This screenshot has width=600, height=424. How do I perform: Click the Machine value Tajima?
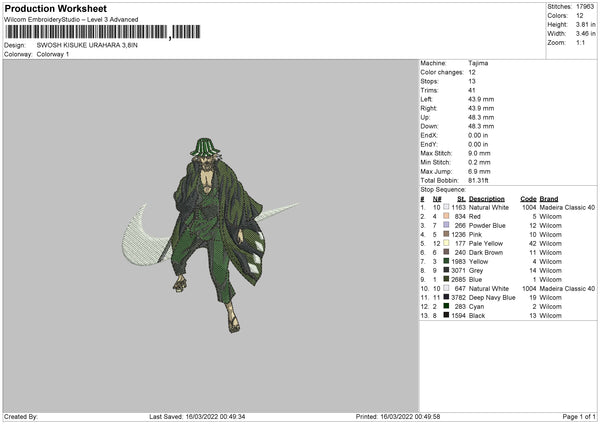tap(478, 63)
